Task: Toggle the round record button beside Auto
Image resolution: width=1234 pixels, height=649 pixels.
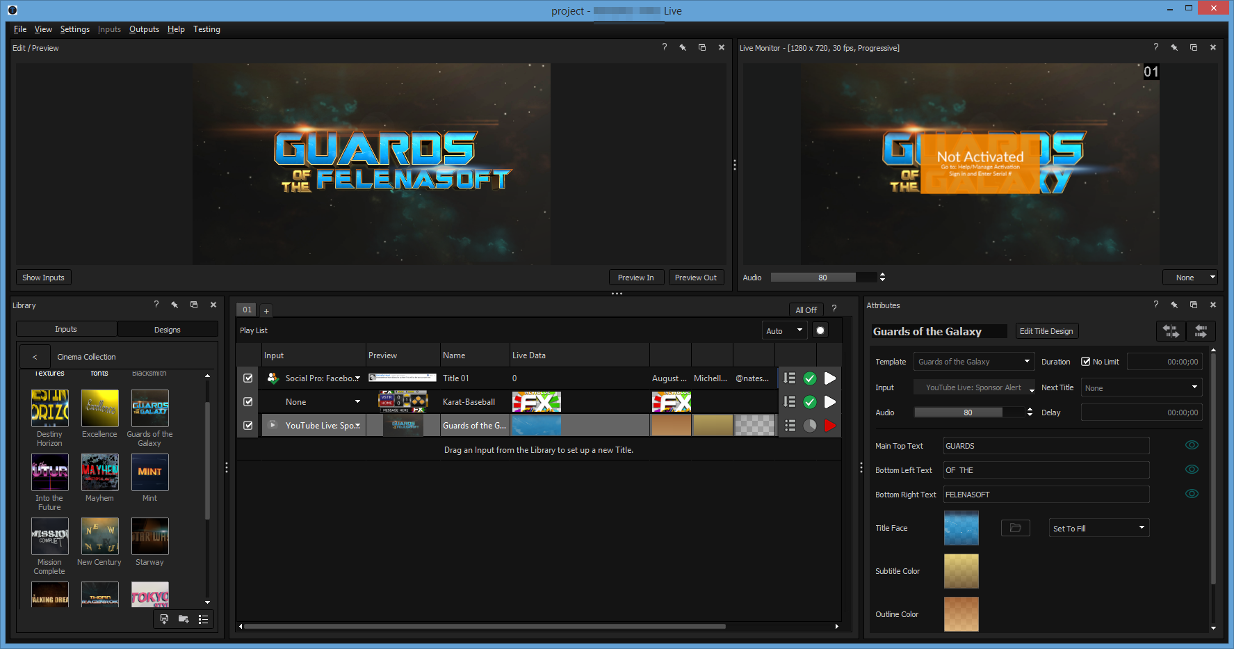Action: tap(821, 330)
